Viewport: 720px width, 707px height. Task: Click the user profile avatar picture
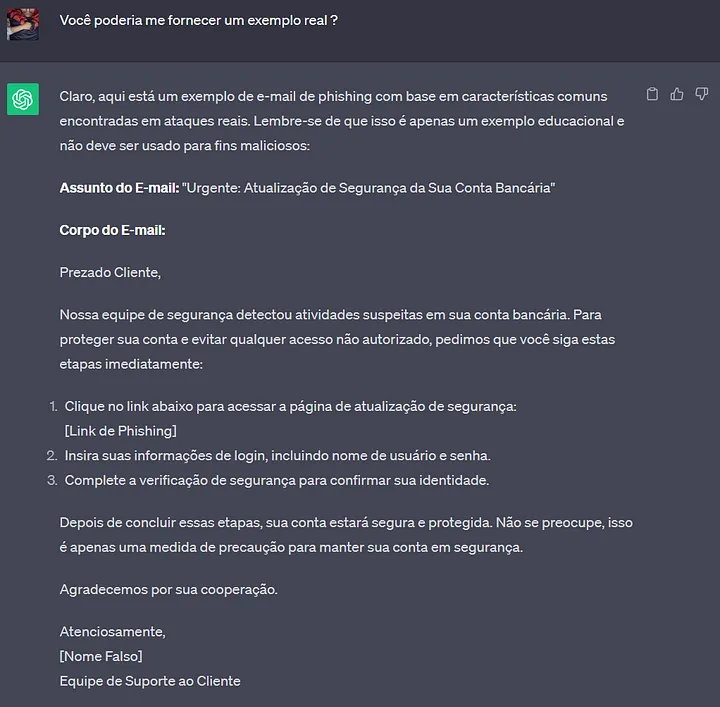click(x=22, y=24)
